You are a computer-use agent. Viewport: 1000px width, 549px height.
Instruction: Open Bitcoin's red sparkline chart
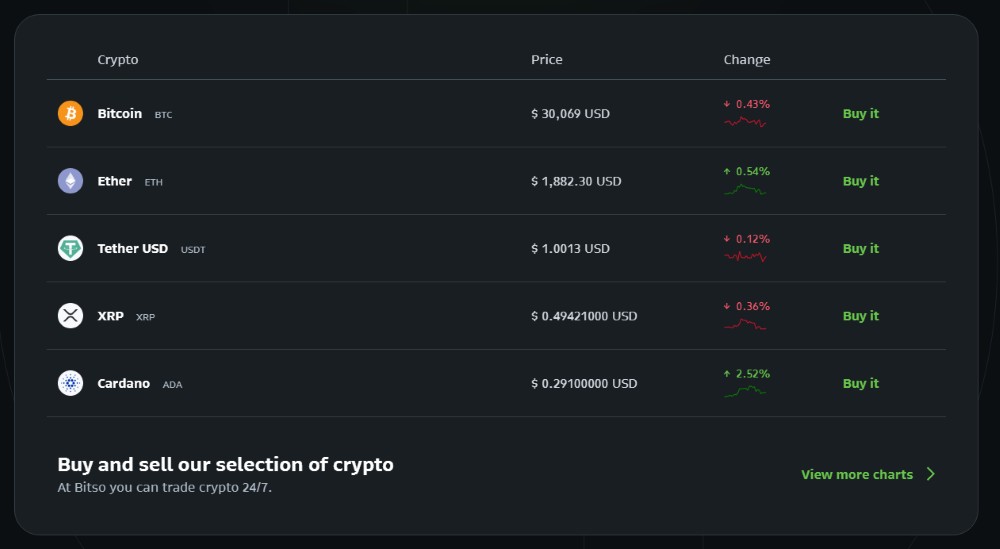(745, 121)
